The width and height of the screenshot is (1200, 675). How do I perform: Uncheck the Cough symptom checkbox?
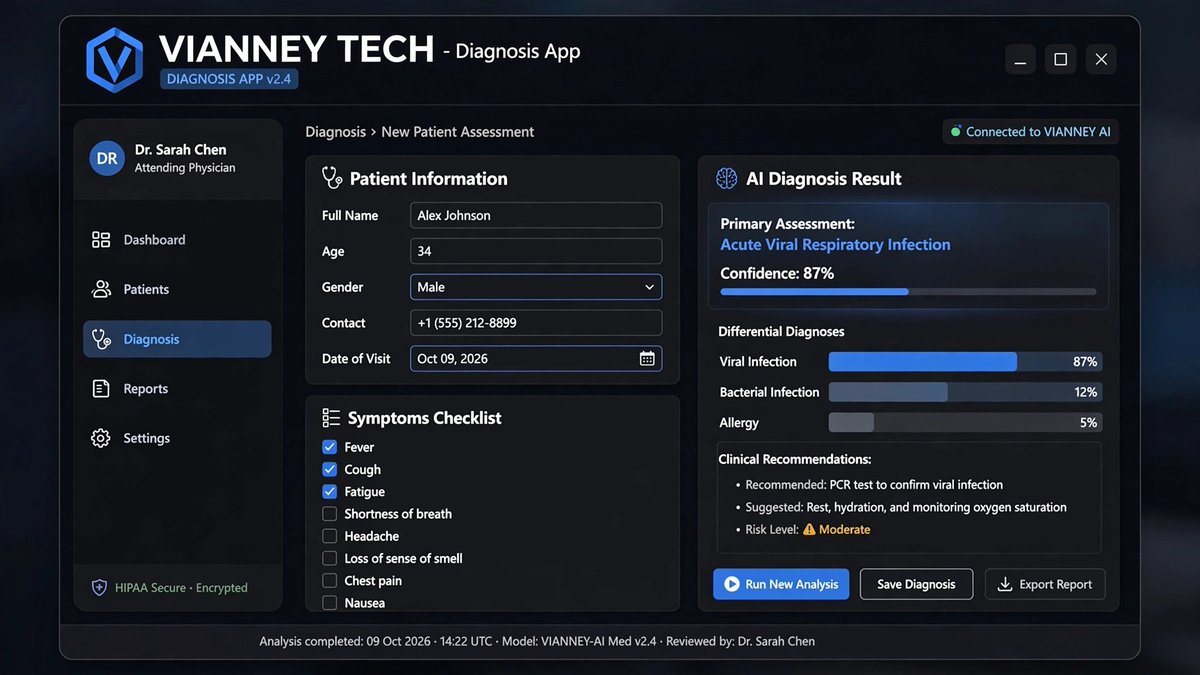coord(329,469)
